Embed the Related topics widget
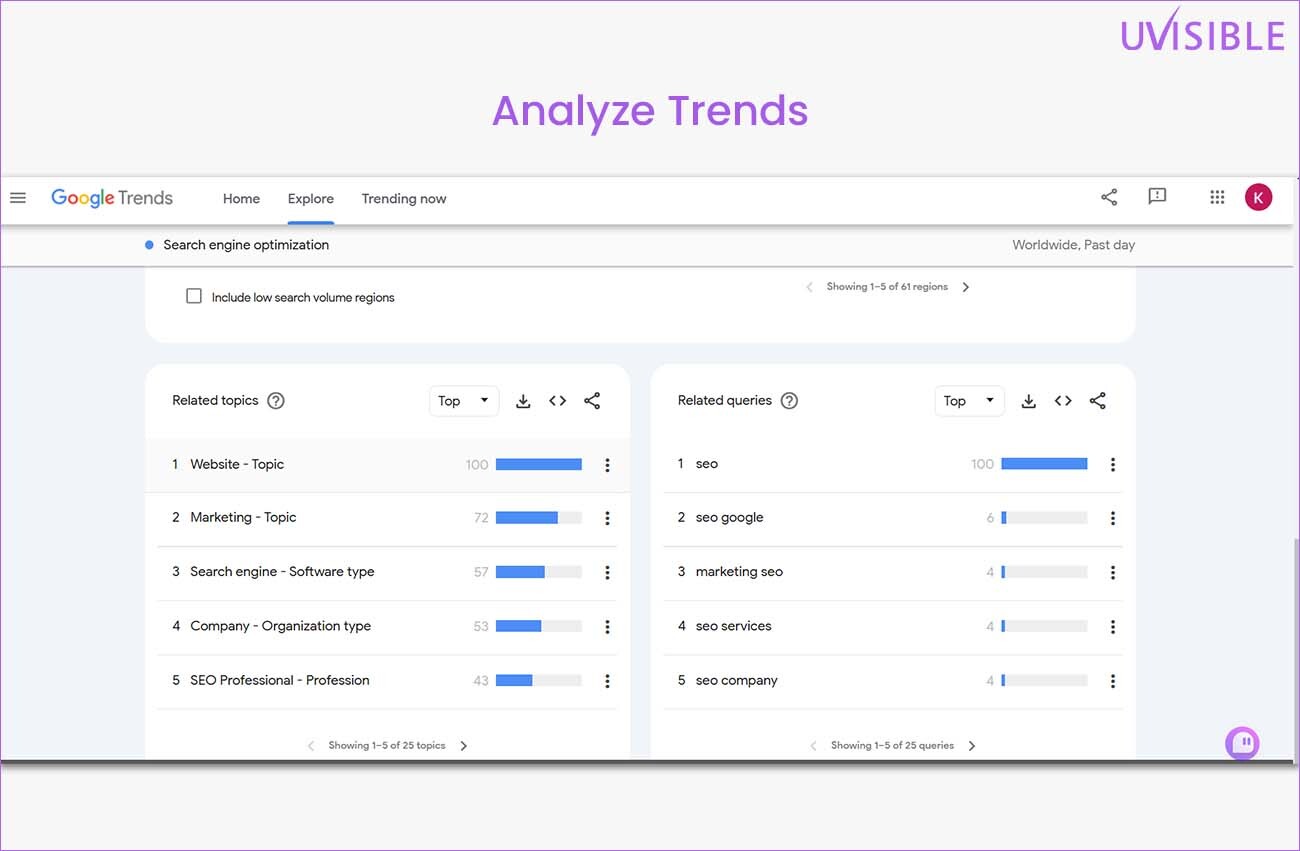The height and width of the screenshot is (851, 1300). [558, 401]
